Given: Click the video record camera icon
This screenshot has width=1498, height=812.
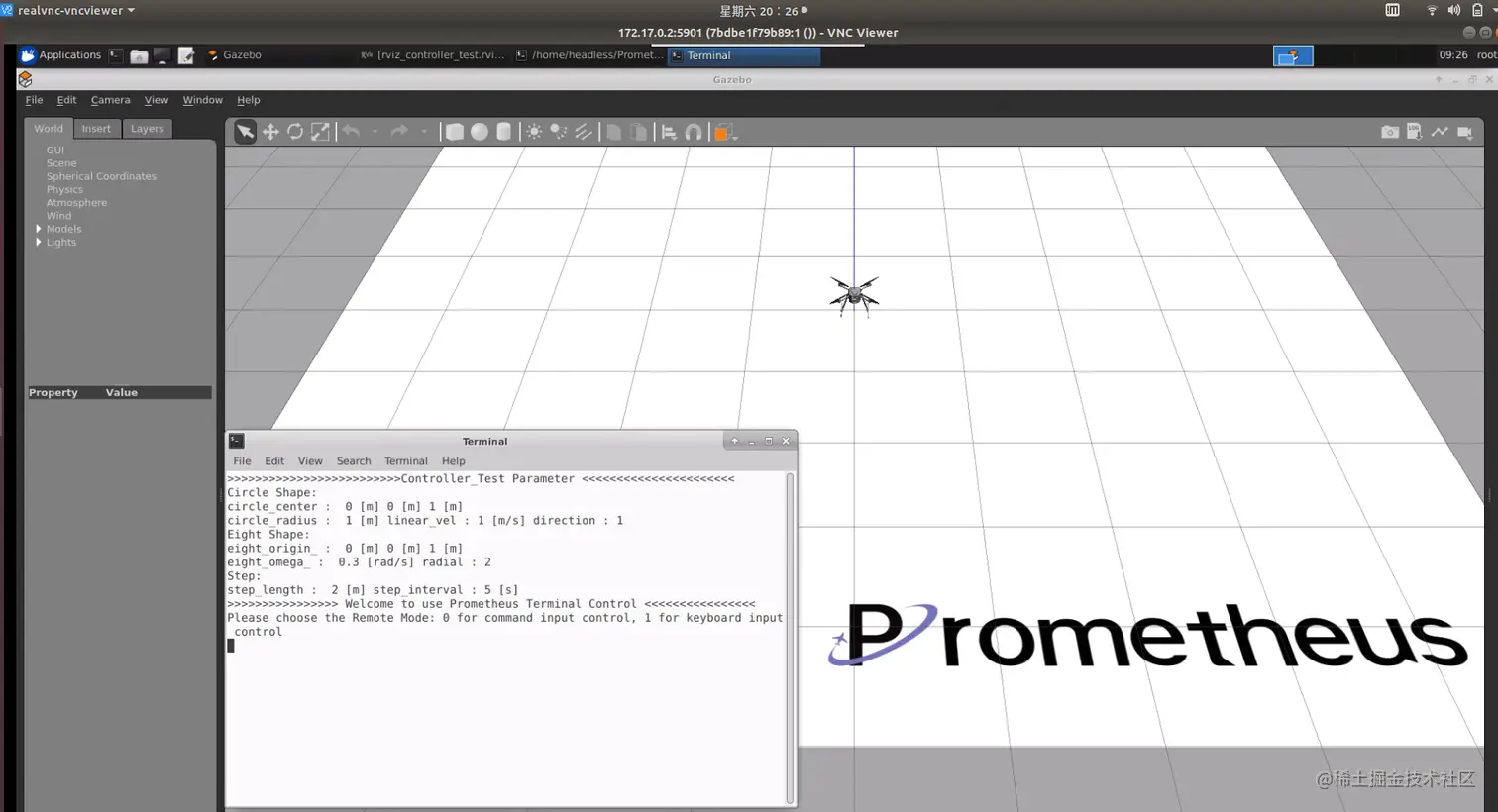Looking at the screenshot, I should pyautogui.click(x=1465, y=132).
